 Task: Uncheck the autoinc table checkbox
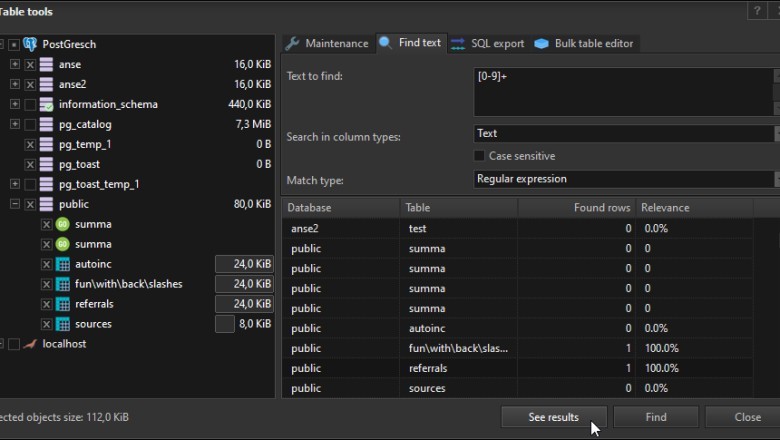[47, 264]
